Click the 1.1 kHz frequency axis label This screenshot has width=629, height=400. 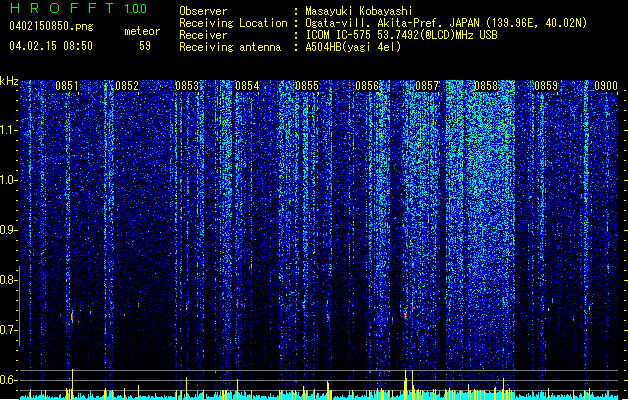pos(9,130)
